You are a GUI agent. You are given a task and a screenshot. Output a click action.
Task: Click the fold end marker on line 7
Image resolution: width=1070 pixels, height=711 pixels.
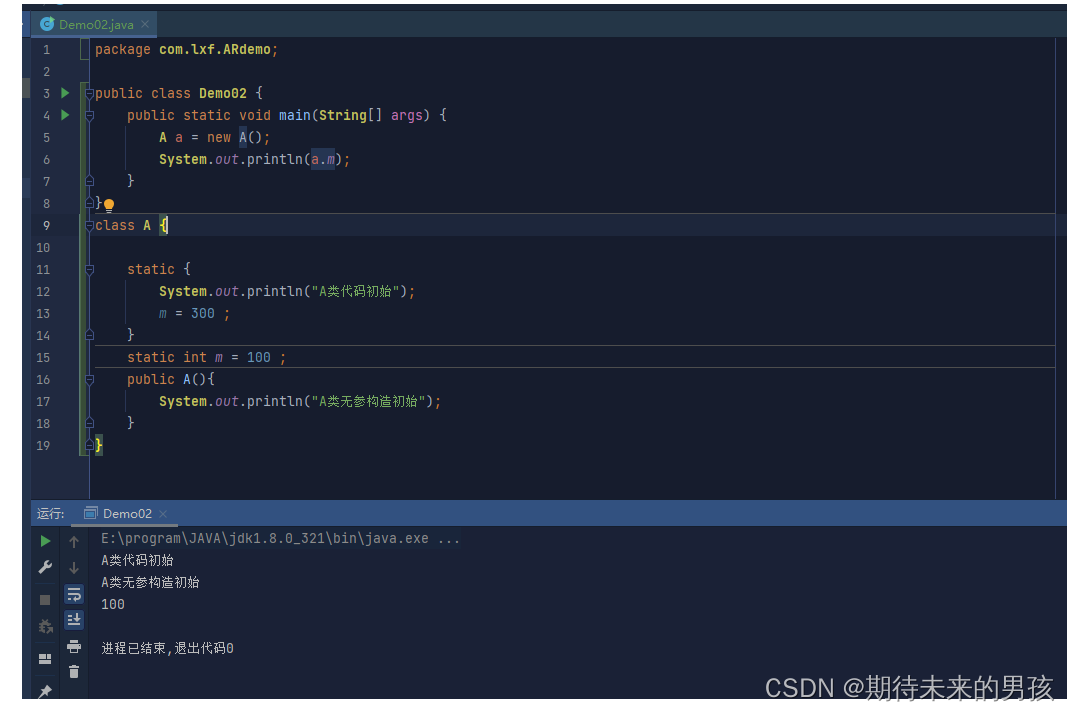[89, 181]
